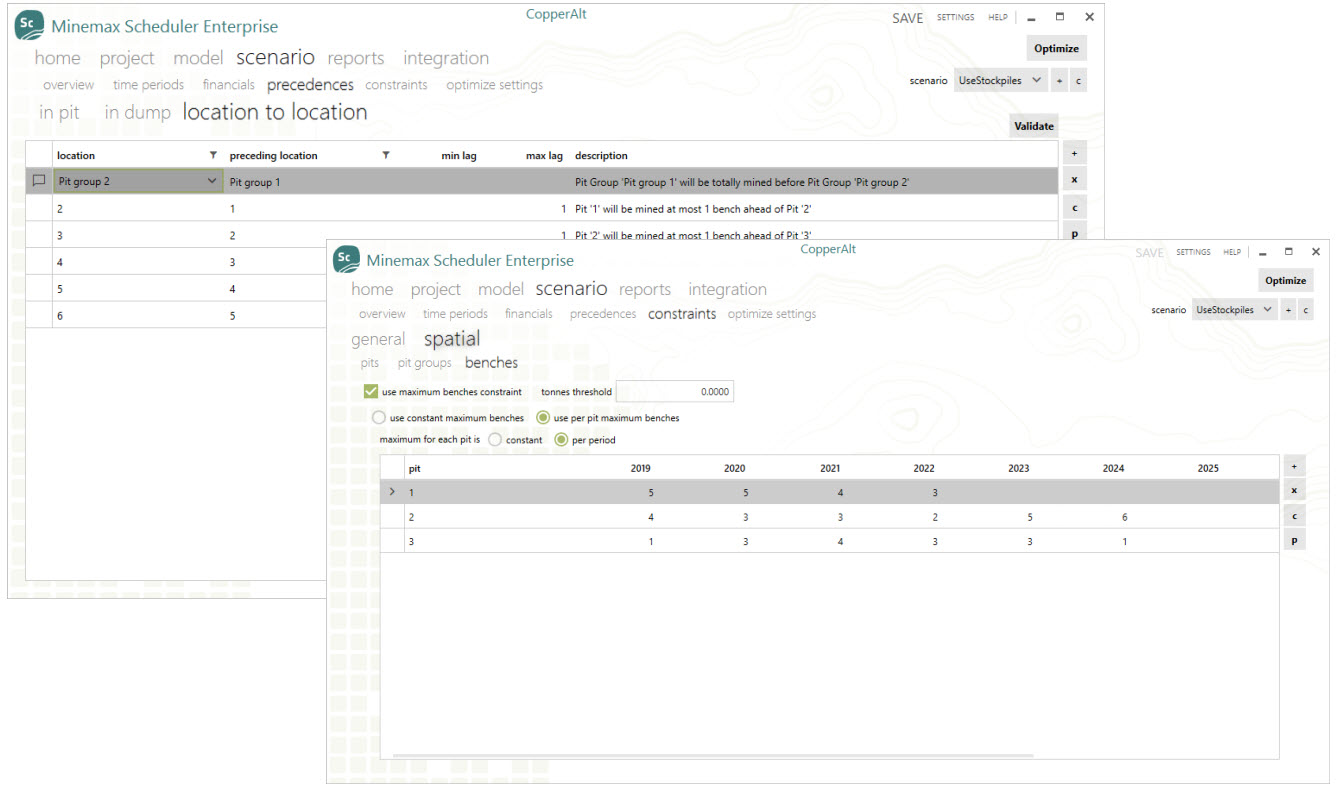Click scenario c button in front window
This screenshot has width=1337, height=789.
pos(1305,310)
